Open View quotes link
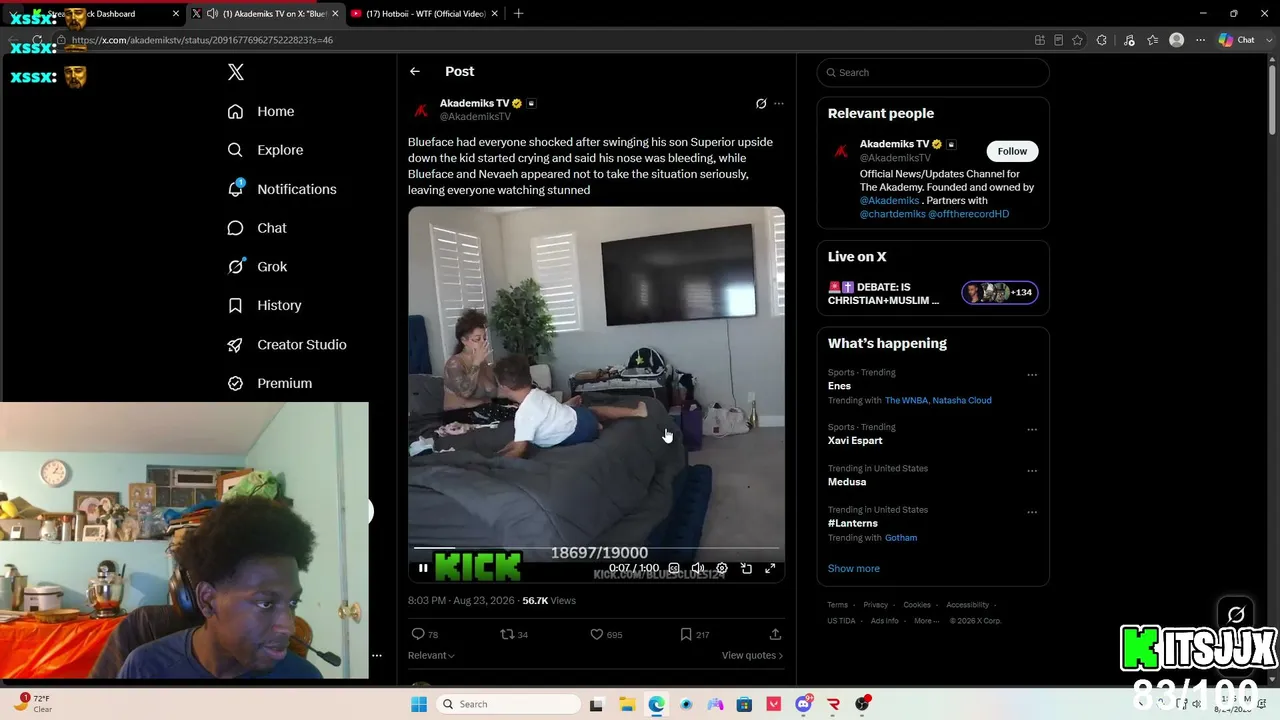1280x720 pixels. pos(752,655)
